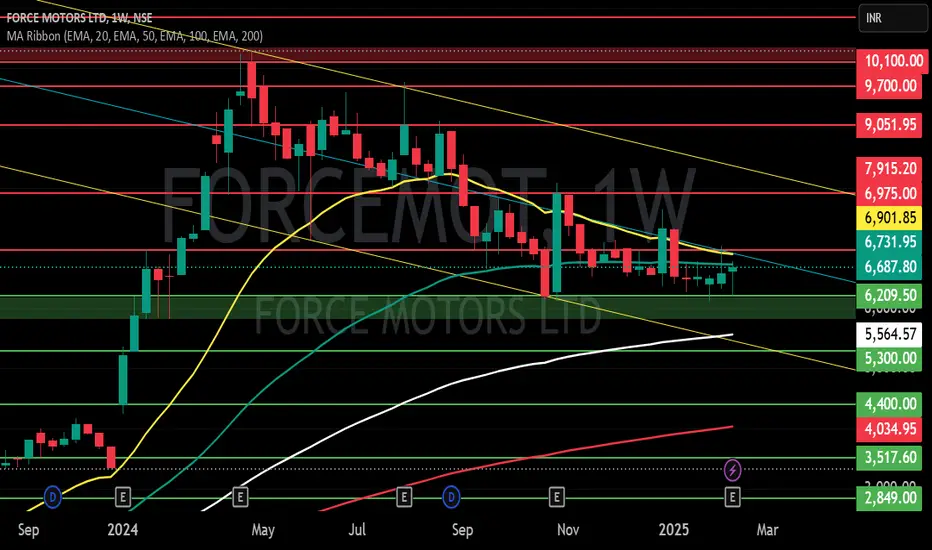Open the purple lightning event icon
Screen dimensions: 932x550
tap(732, 470)
